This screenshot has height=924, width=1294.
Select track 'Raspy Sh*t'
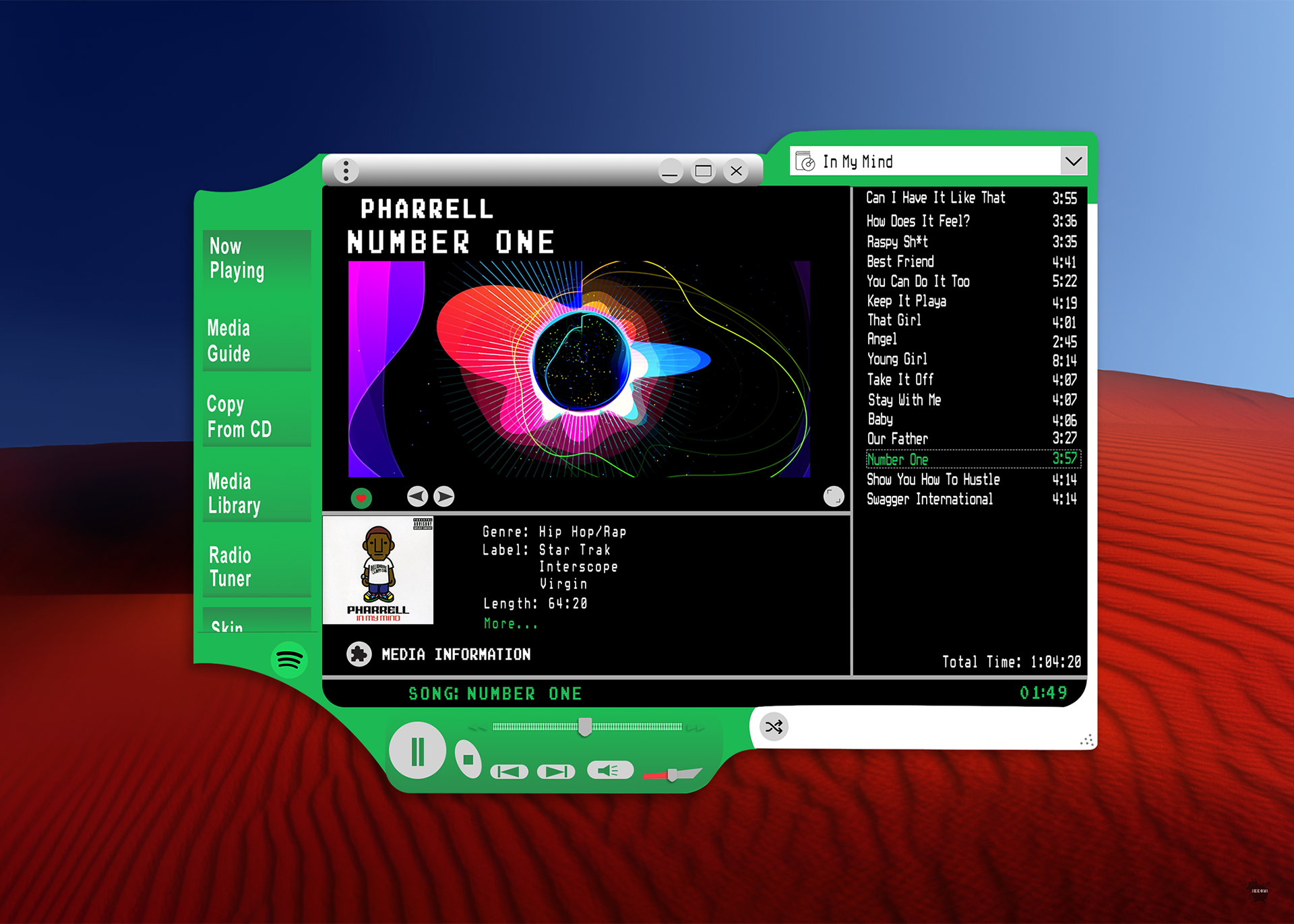(971, 241)
